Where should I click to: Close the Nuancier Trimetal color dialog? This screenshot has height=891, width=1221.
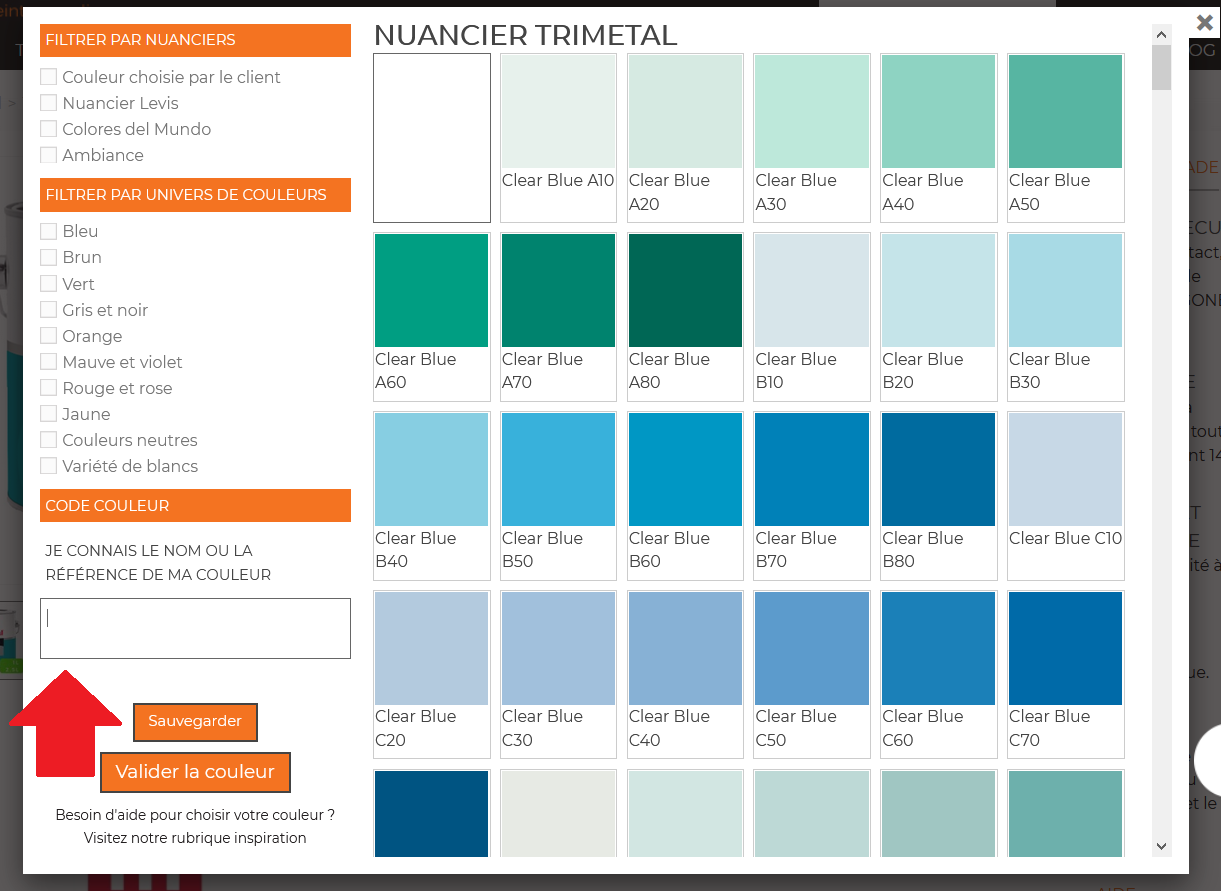pyautogui.click(x=1205, y=22)
